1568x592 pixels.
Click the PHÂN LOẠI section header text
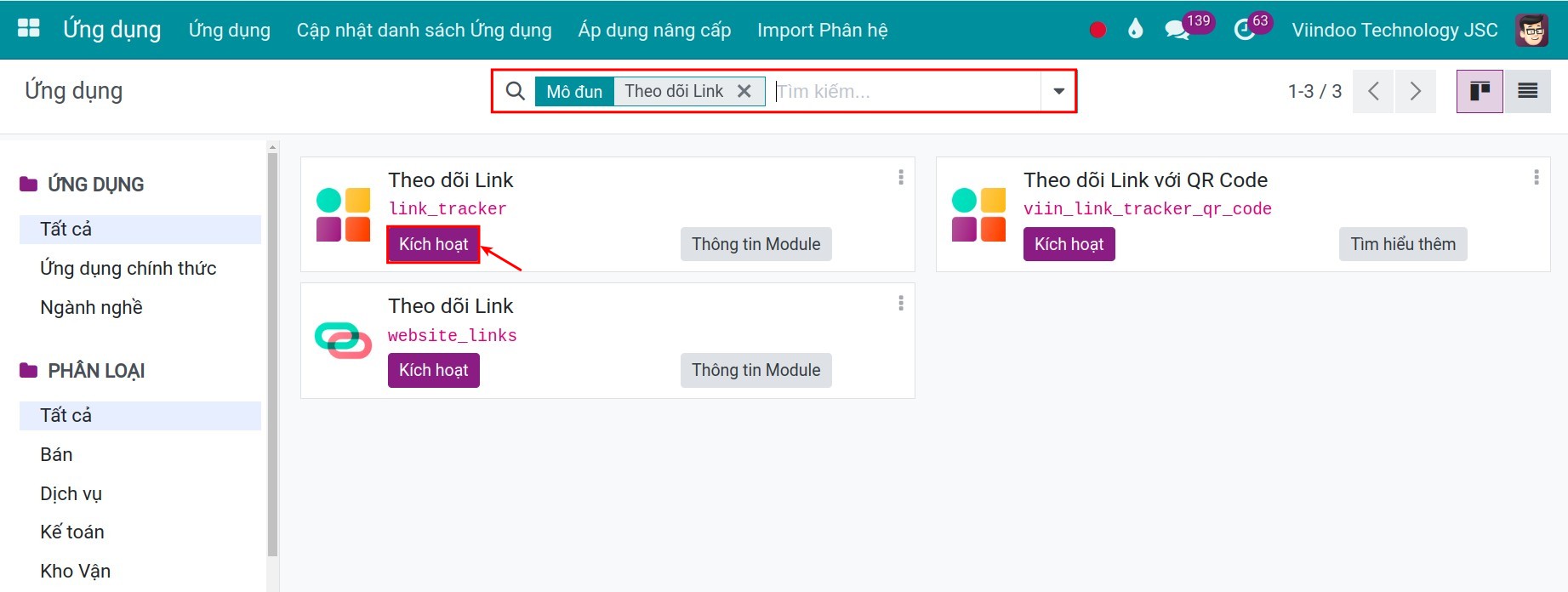pos(96,371)
